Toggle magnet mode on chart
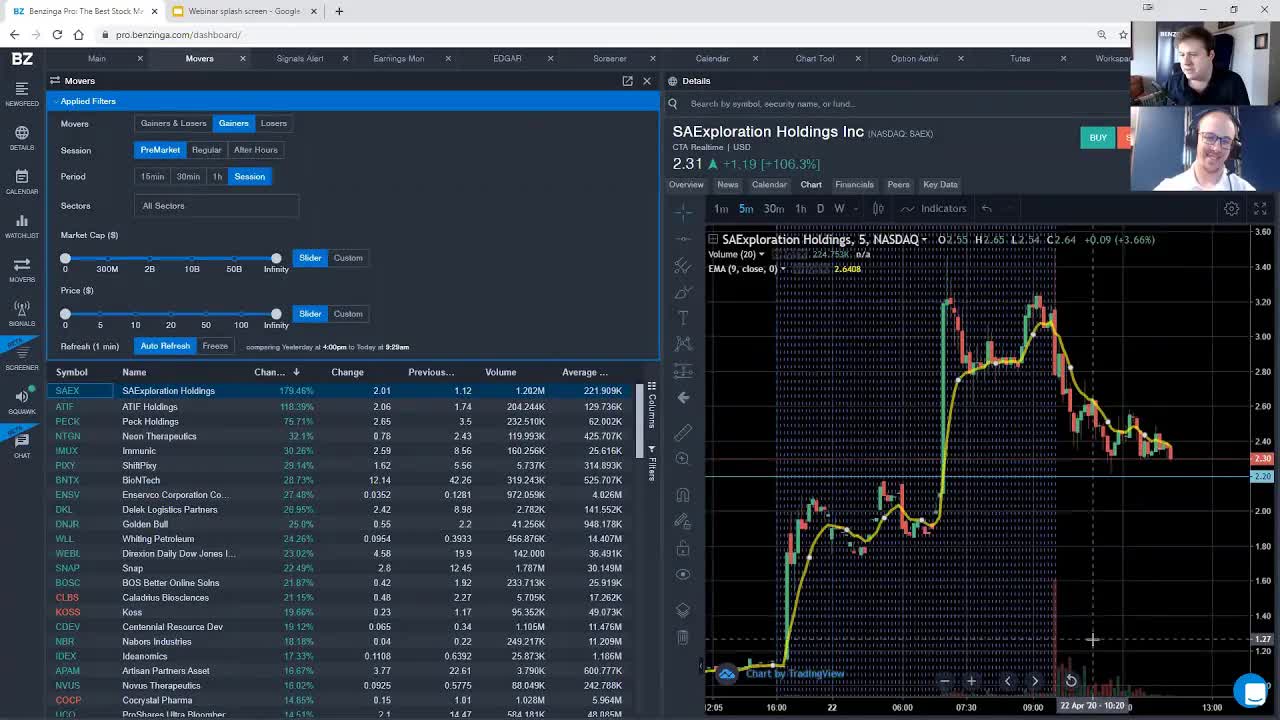This screenshot has width=1280, height=720. (x=683, y=495)
